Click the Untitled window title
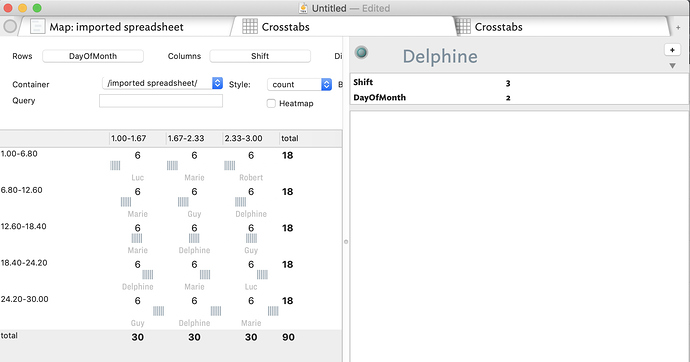 tap(329, 8)
